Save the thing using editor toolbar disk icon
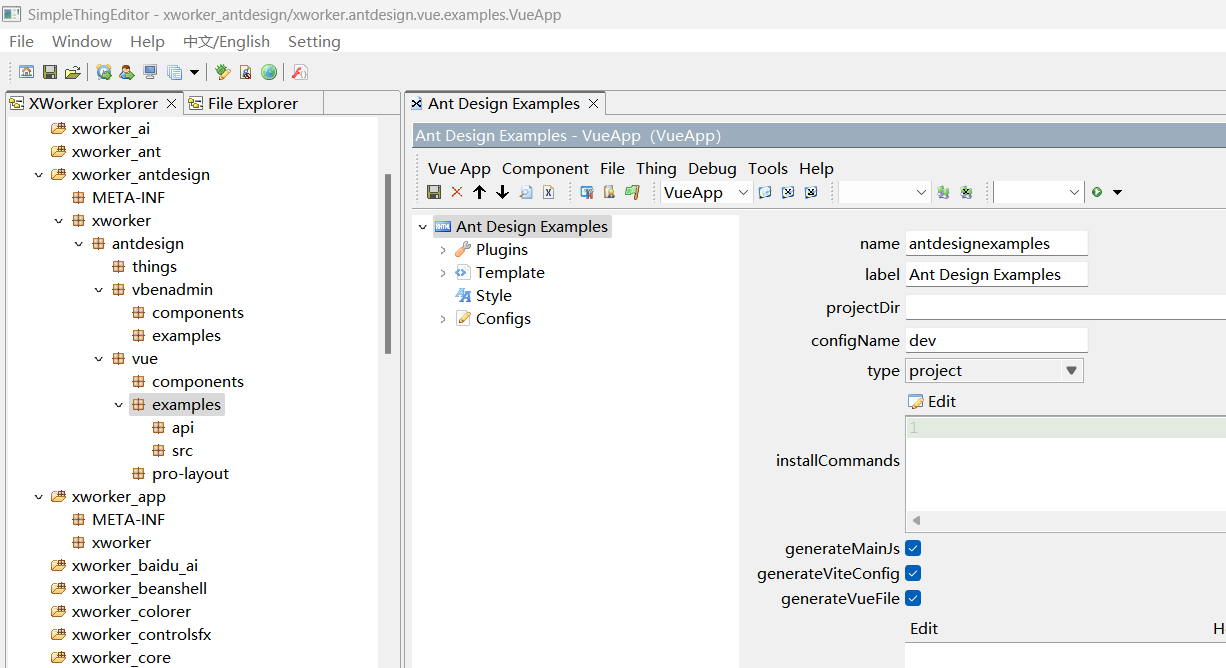Screen dimensions: 1226x668 click(434, 192)
